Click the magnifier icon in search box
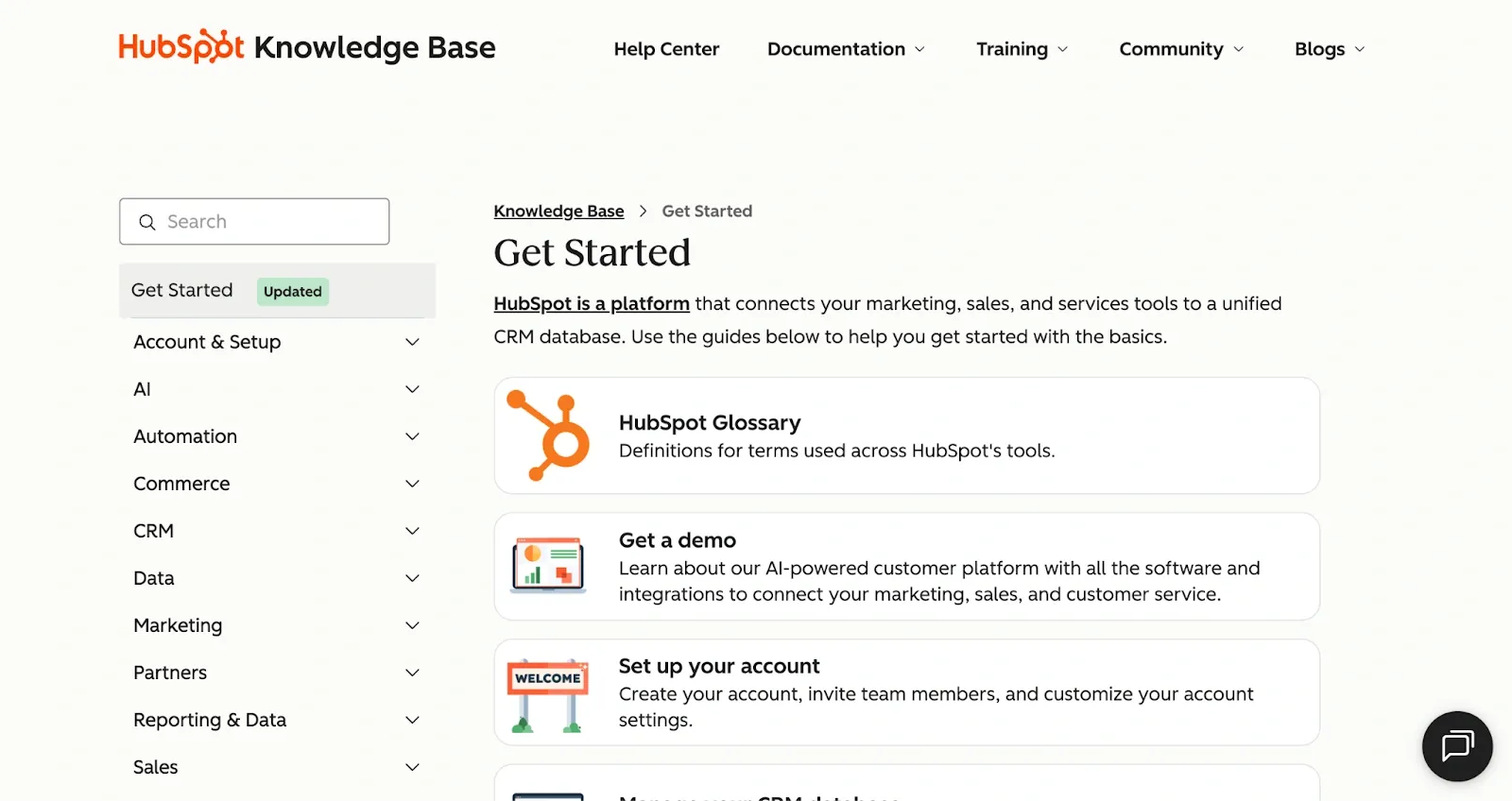Image resolution: width=1512 pixels, height=801 pixels. (147, 222)
